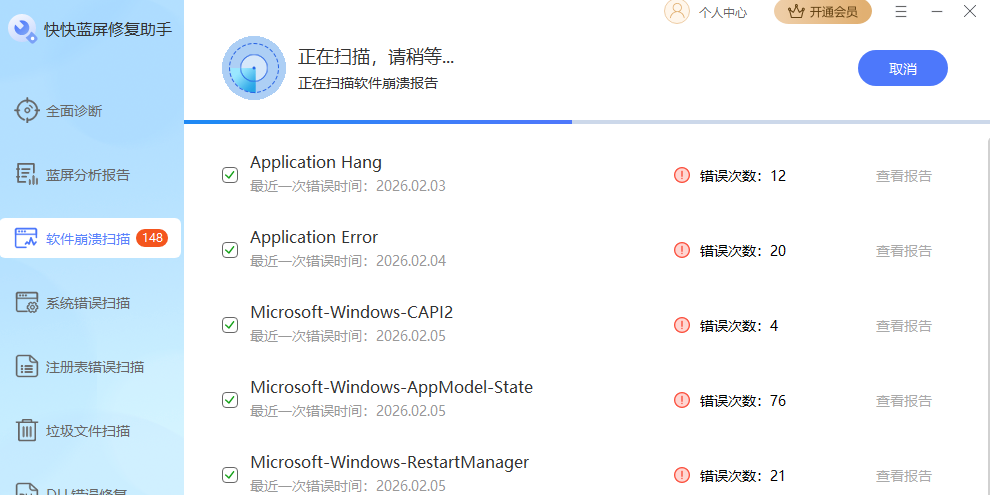Viewport: 990px width, 495px height.
Task: Click the 148 badge on 软件崩溃扫描
Action: pyautogui.click(x=152, y=238)
